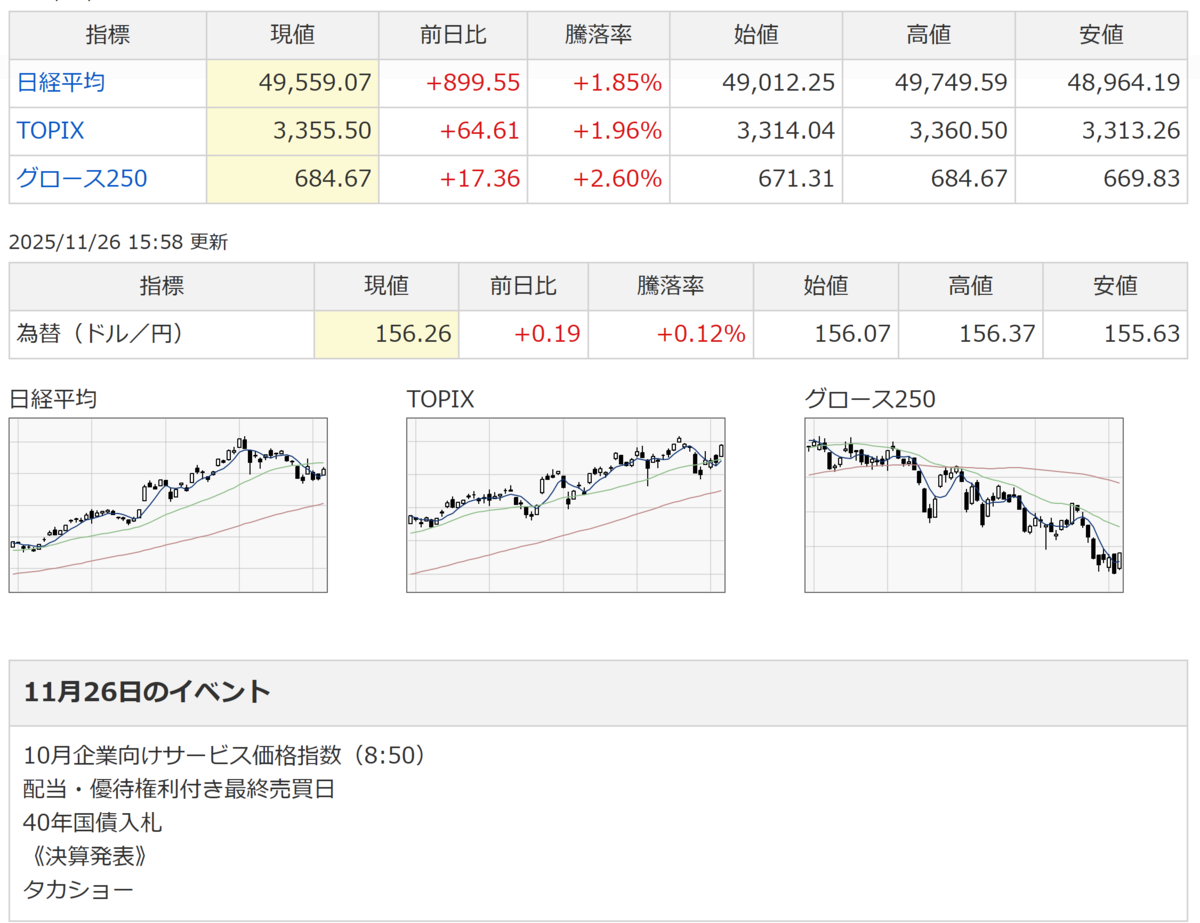Click the 《決算発表》 label

[87, 856]
